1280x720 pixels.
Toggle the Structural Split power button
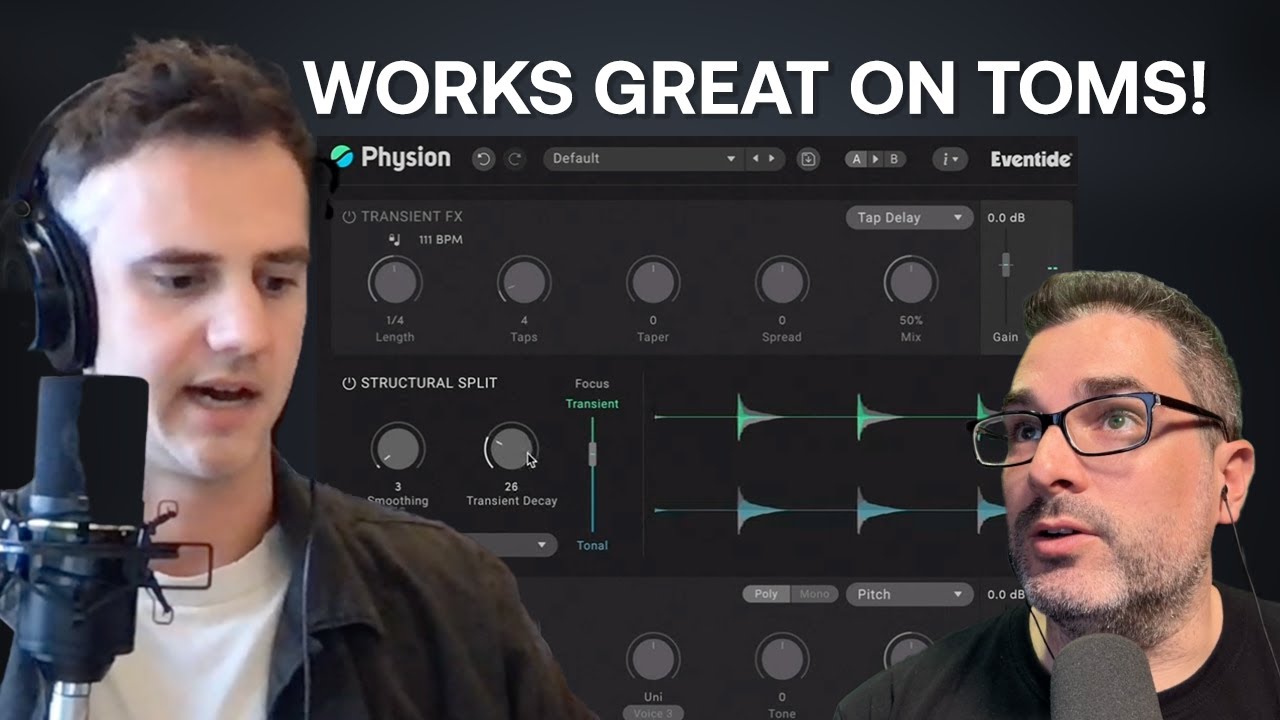349,383
